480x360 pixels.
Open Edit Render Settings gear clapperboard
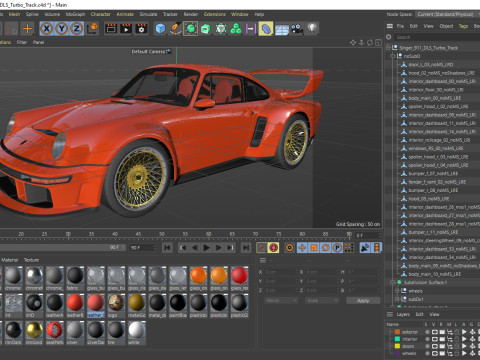click(141, 29)
